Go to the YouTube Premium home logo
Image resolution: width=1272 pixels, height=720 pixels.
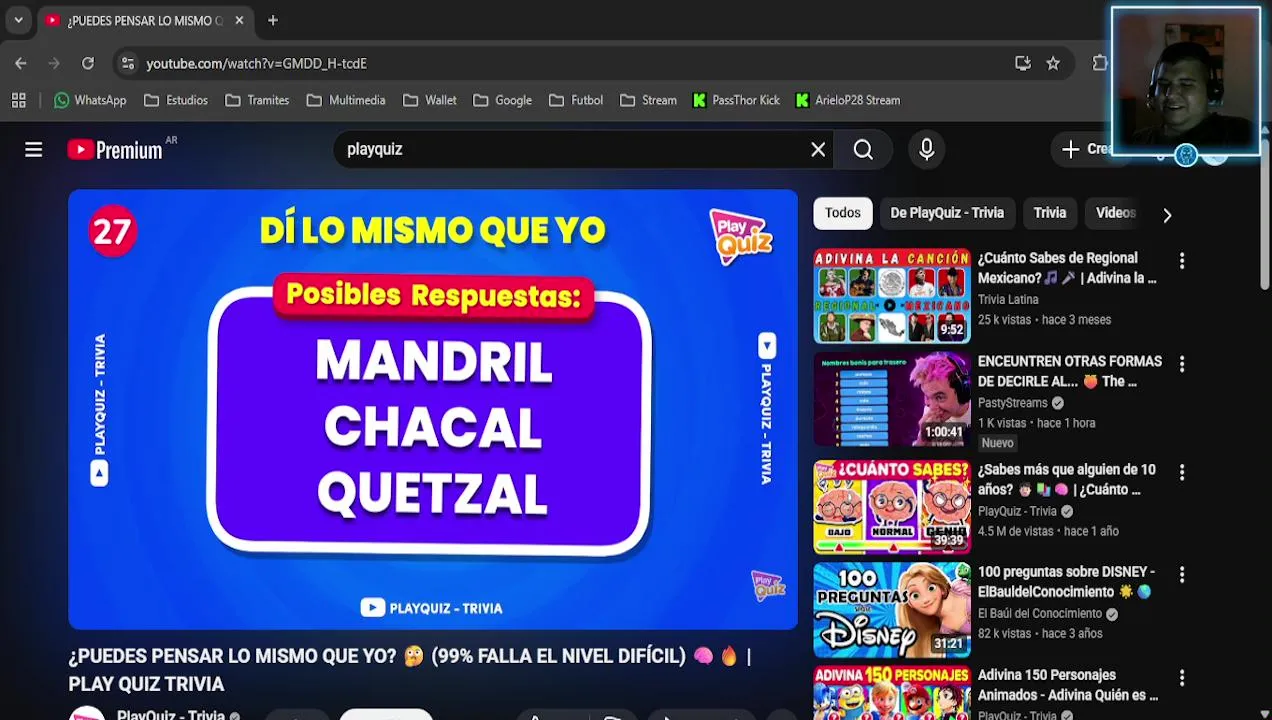(x=115, y=150)
